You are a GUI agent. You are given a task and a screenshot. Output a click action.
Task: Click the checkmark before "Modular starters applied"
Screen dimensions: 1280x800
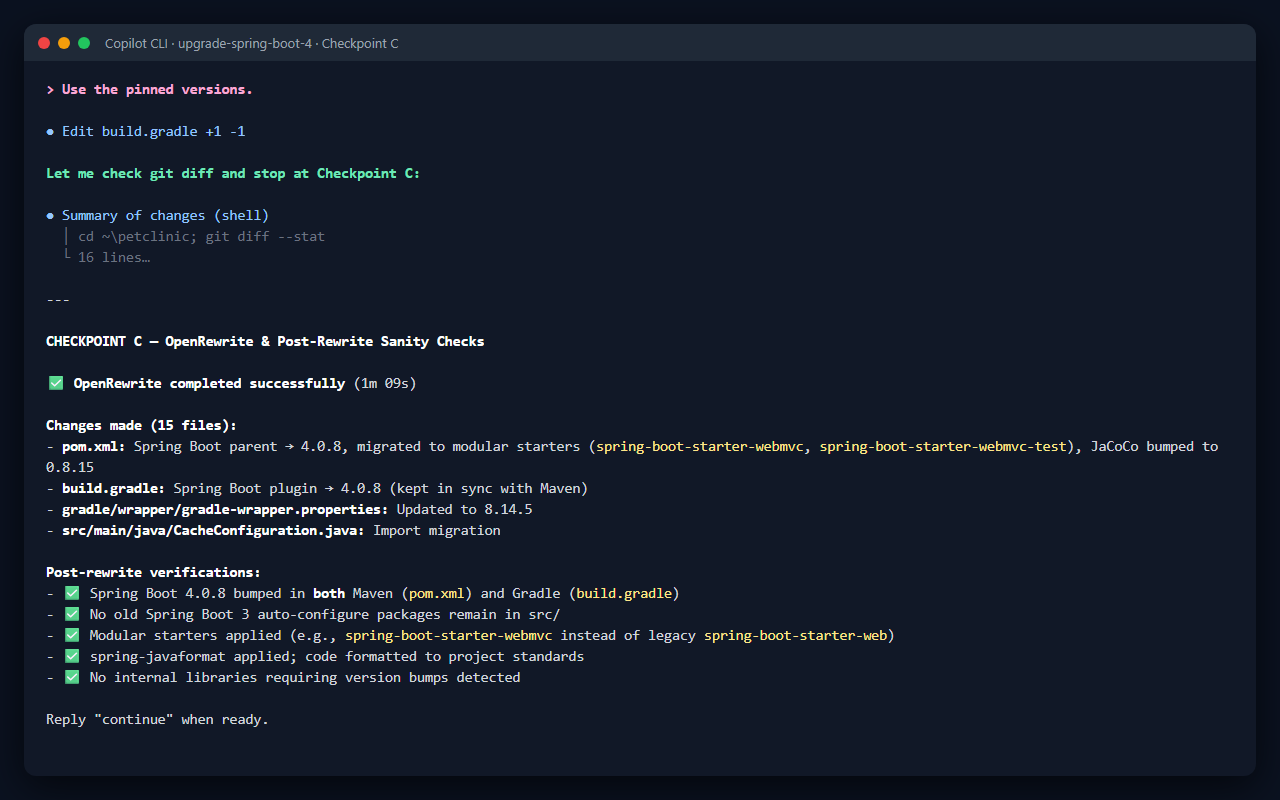click(x=72, y=635)
